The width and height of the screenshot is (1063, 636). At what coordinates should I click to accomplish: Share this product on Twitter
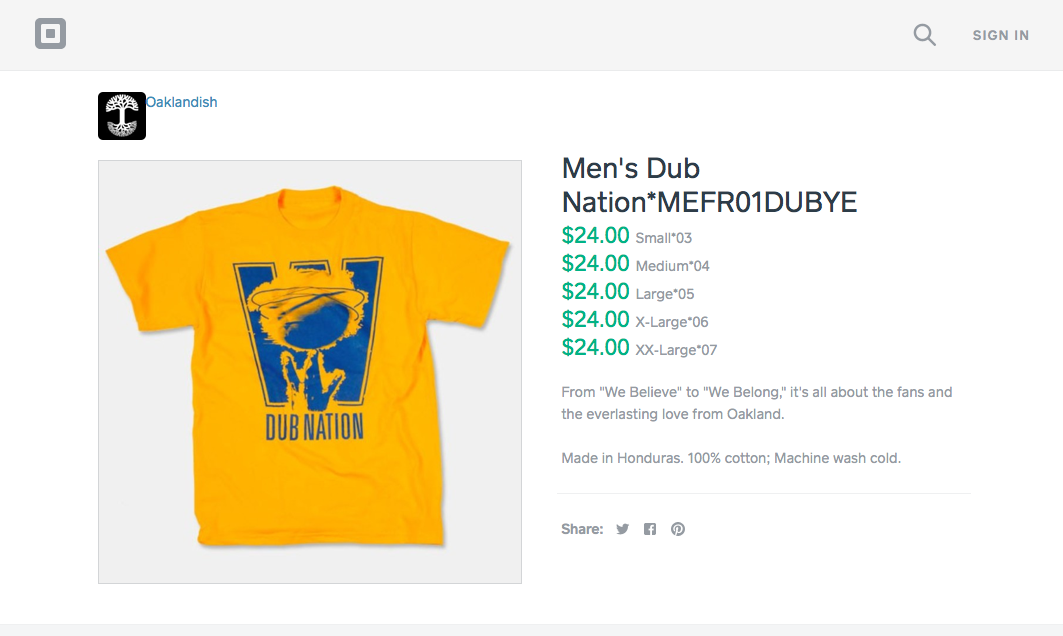622,529
